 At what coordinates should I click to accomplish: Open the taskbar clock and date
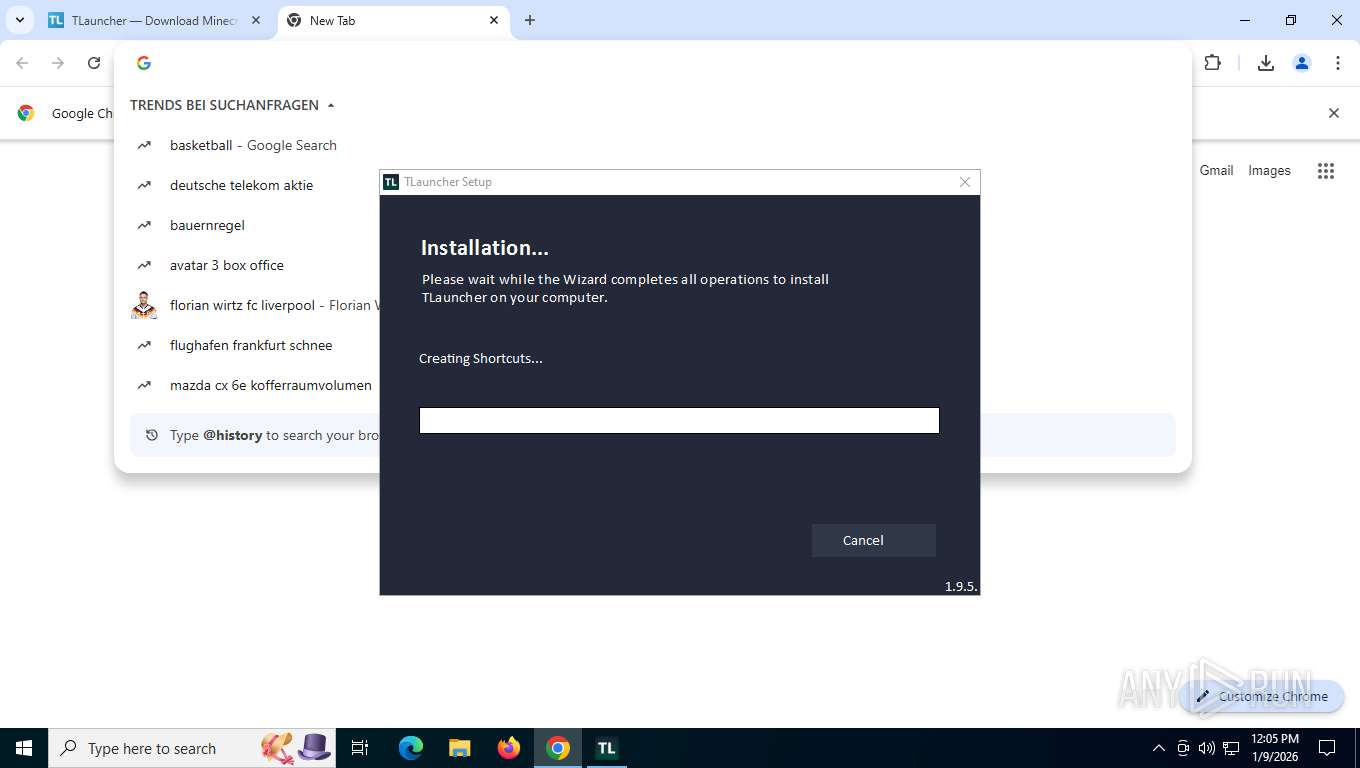tap(1275, 748)
